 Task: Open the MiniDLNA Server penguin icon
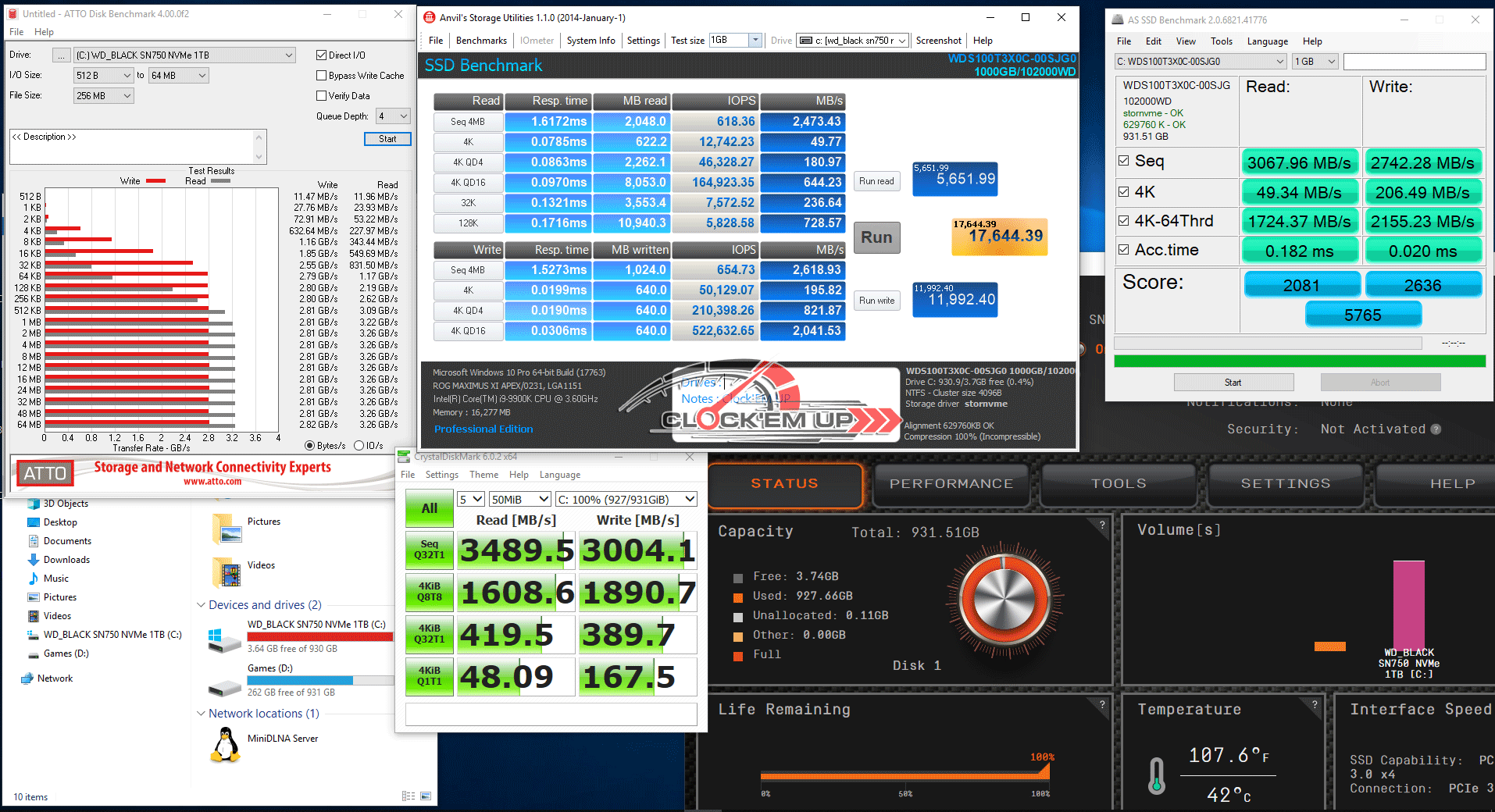[x=225, y=745]
